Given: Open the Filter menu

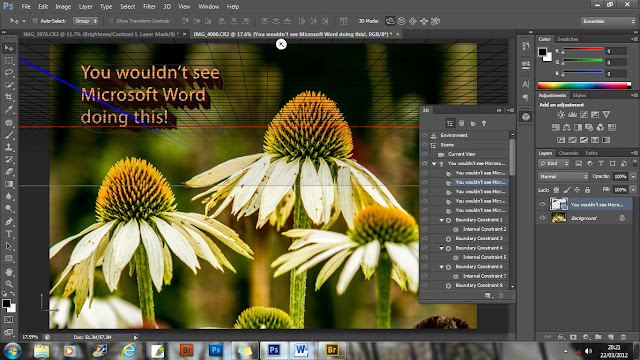Looking at the screenshot, I should tap(149, 7).
